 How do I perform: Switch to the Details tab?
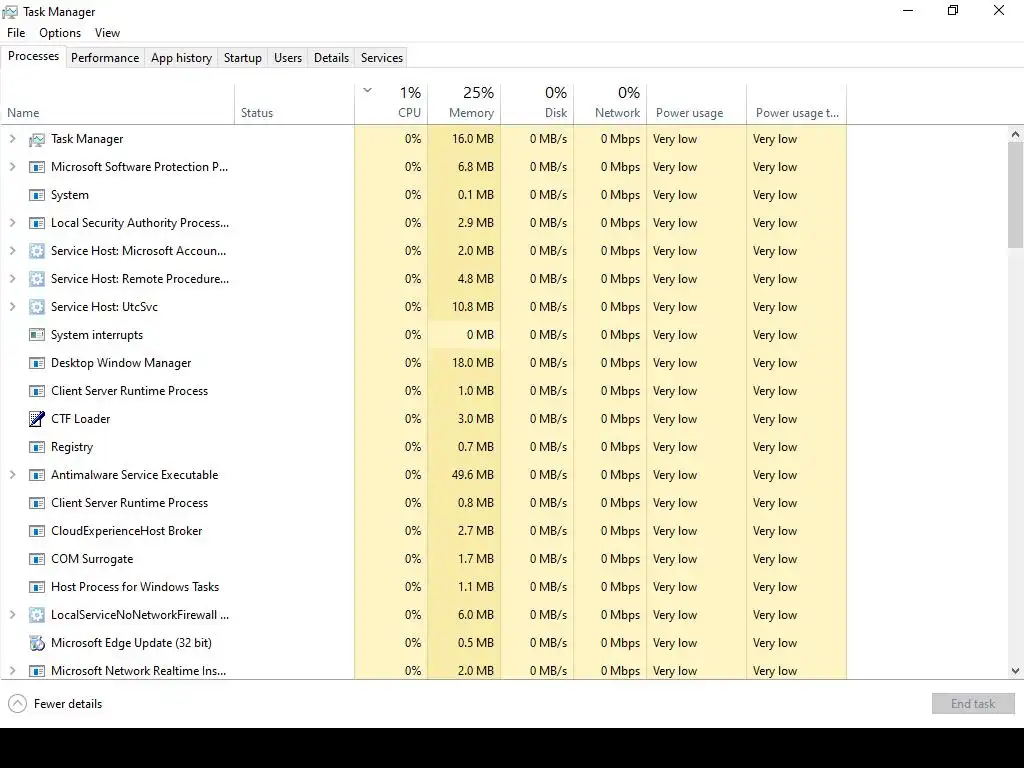point(331,58)
